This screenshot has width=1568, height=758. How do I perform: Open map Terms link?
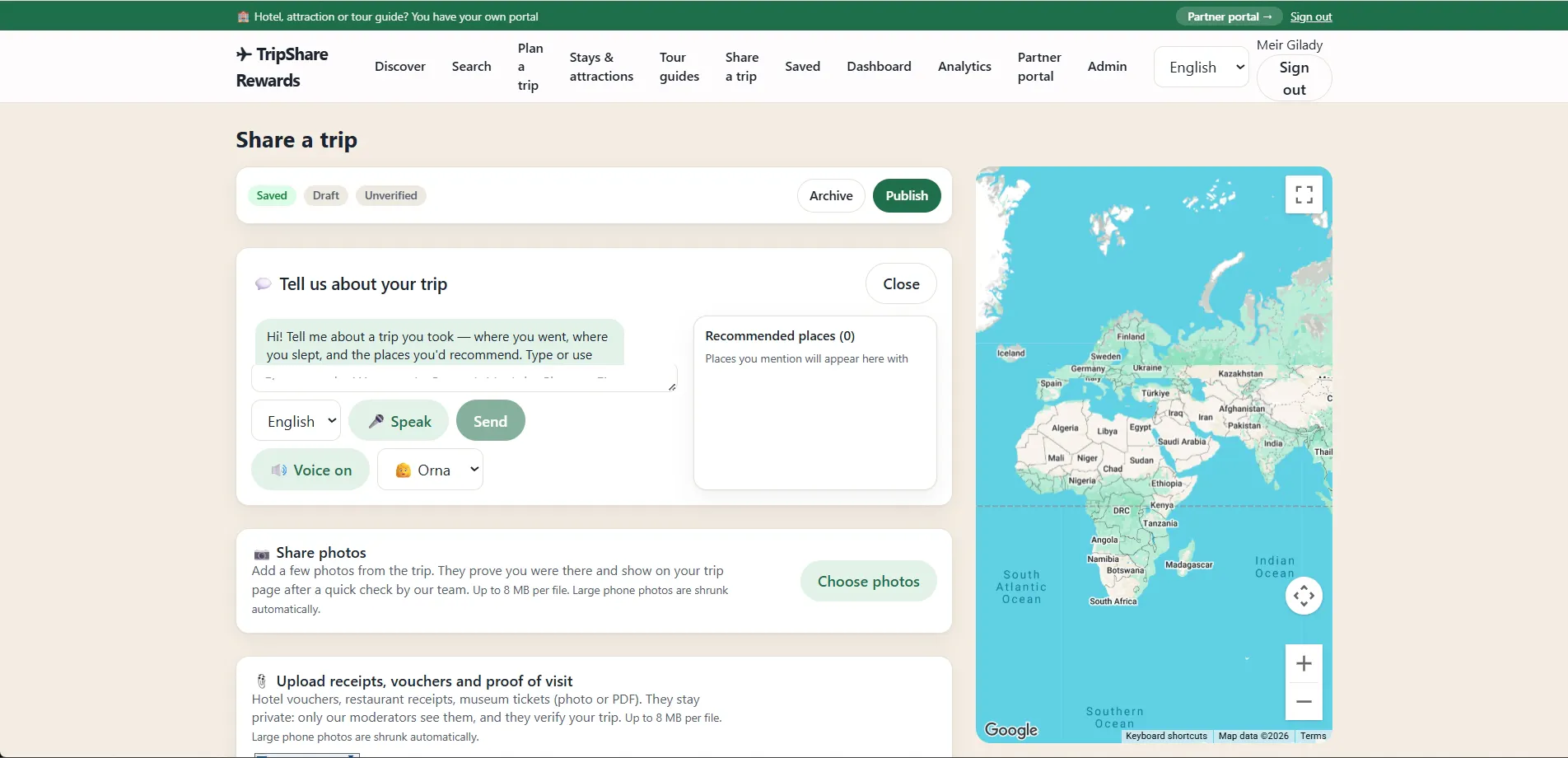click(1313, 736)
